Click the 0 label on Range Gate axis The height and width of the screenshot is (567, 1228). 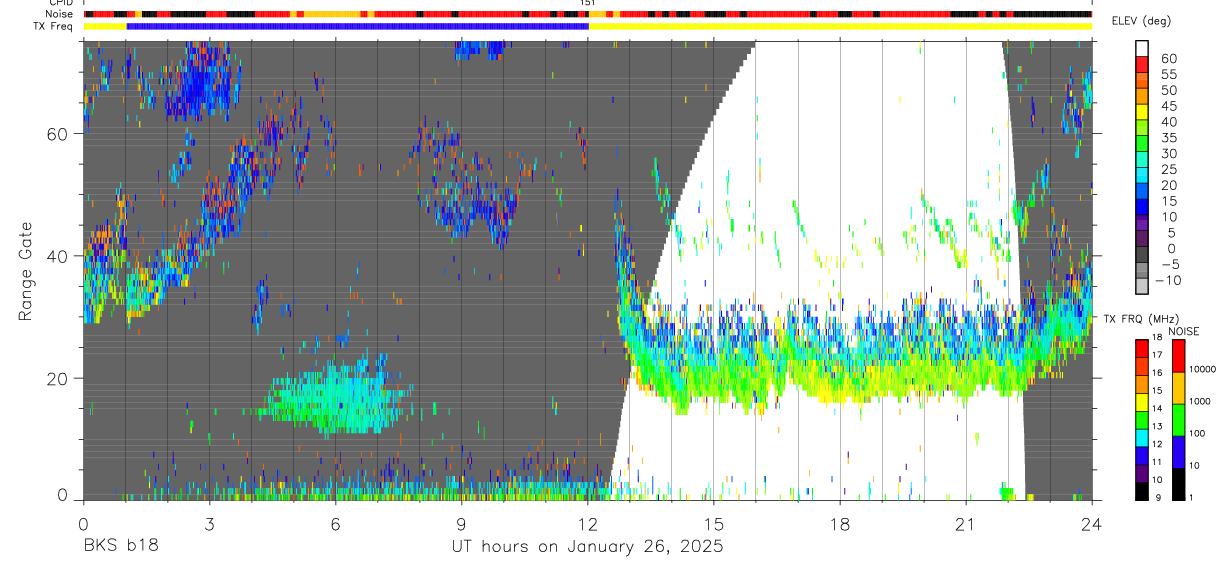pyautogui.click(x=63, y=495)
